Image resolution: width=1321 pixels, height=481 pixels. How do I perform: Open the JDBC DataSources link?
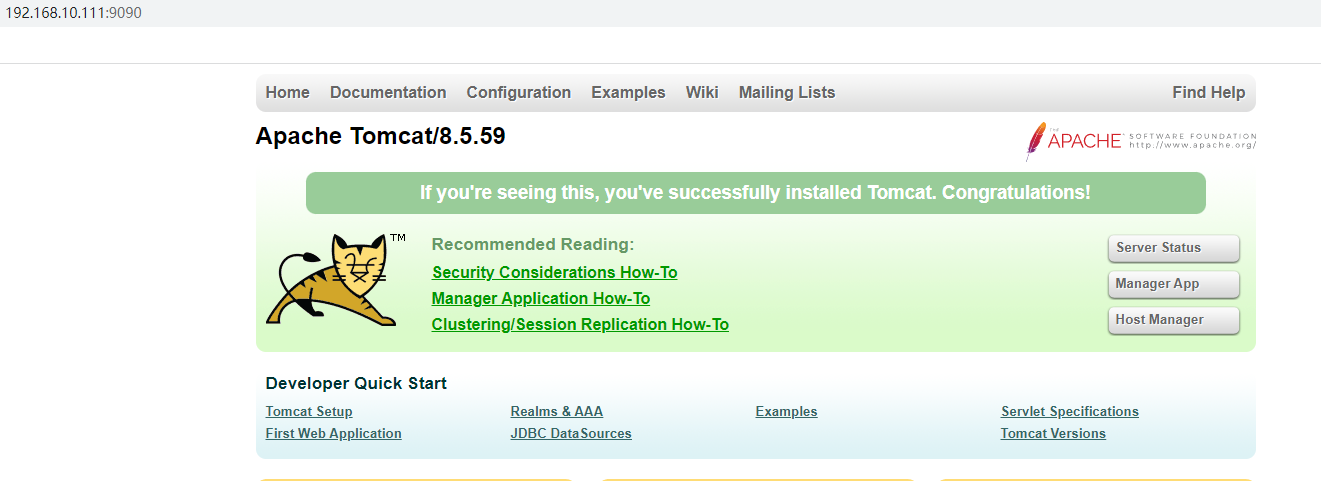pos(571,433)
